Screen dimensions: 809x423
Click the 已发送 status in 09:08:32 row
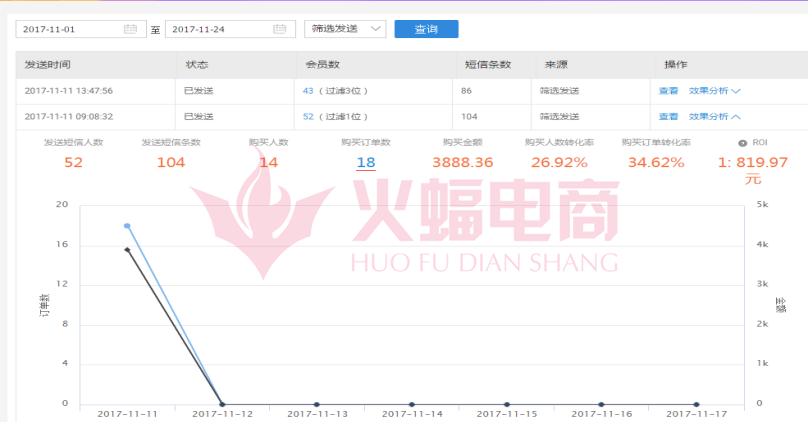[199, 117]
